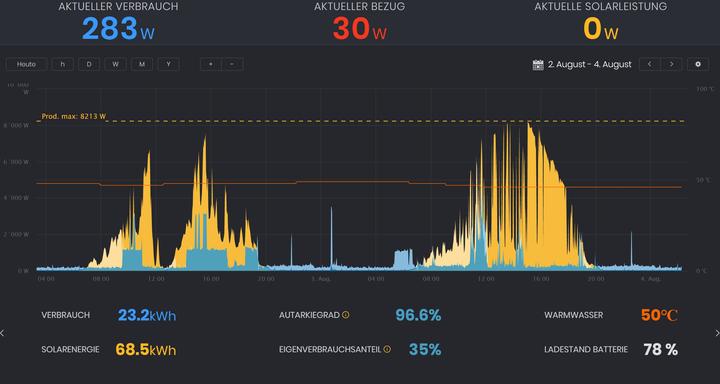720x384 pixels.
Task: Switch to the day 'D' view
Action: pos(89,64)
